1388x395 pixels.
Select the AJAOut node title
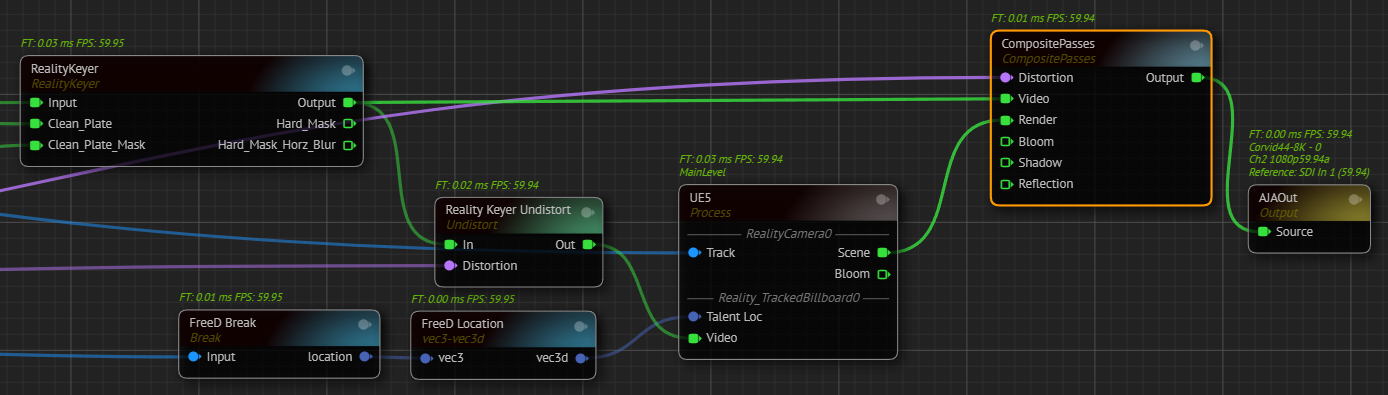click(1278, 198)
